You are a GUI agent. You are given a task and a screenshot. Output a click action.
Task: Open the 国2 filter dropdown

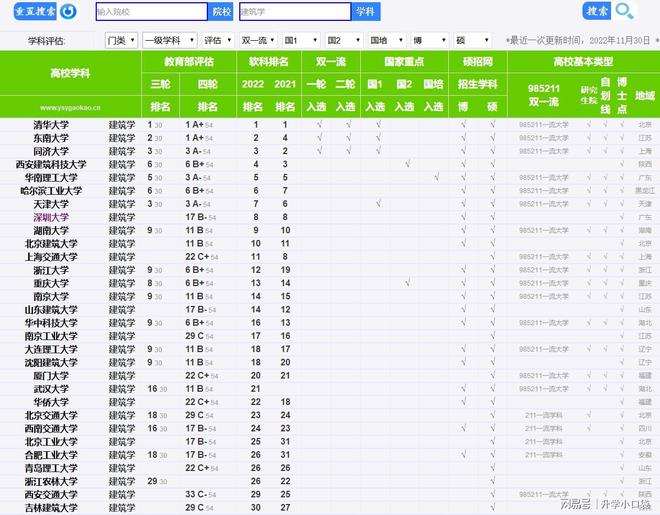pos(343,40)
